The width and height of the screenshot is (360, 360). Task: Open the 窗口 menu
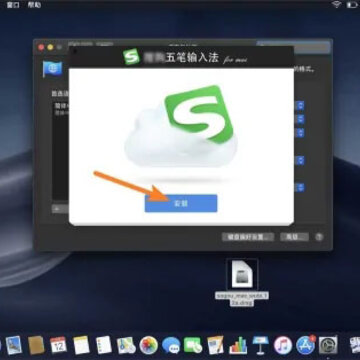(x=13, y=5)
